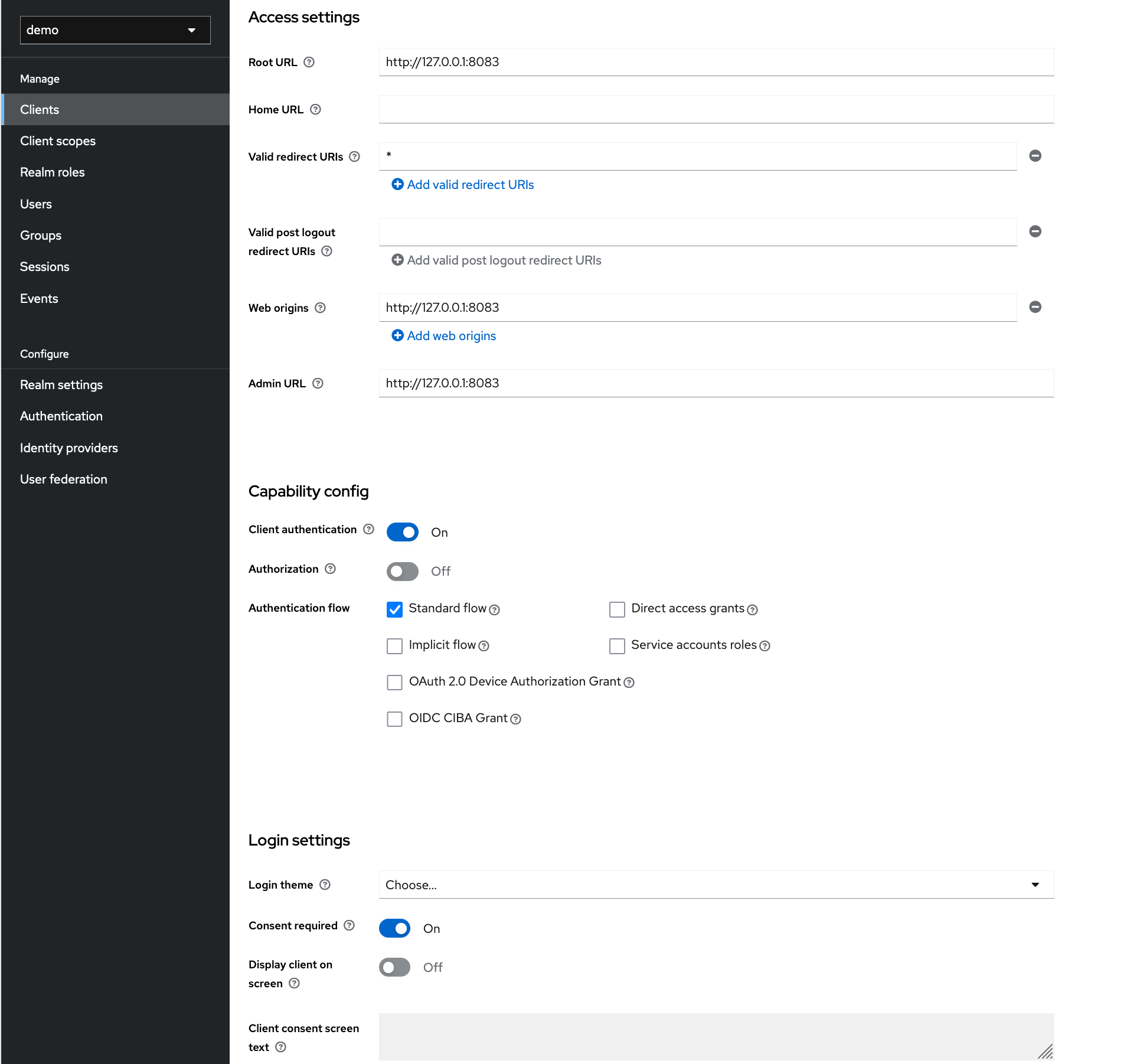Turn off the Consent required switch

tap(394, 928)
